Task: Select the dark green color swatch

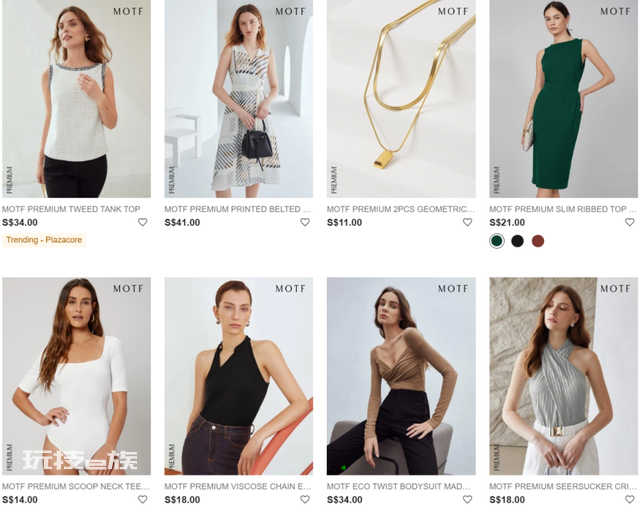Action: point(497,241)
